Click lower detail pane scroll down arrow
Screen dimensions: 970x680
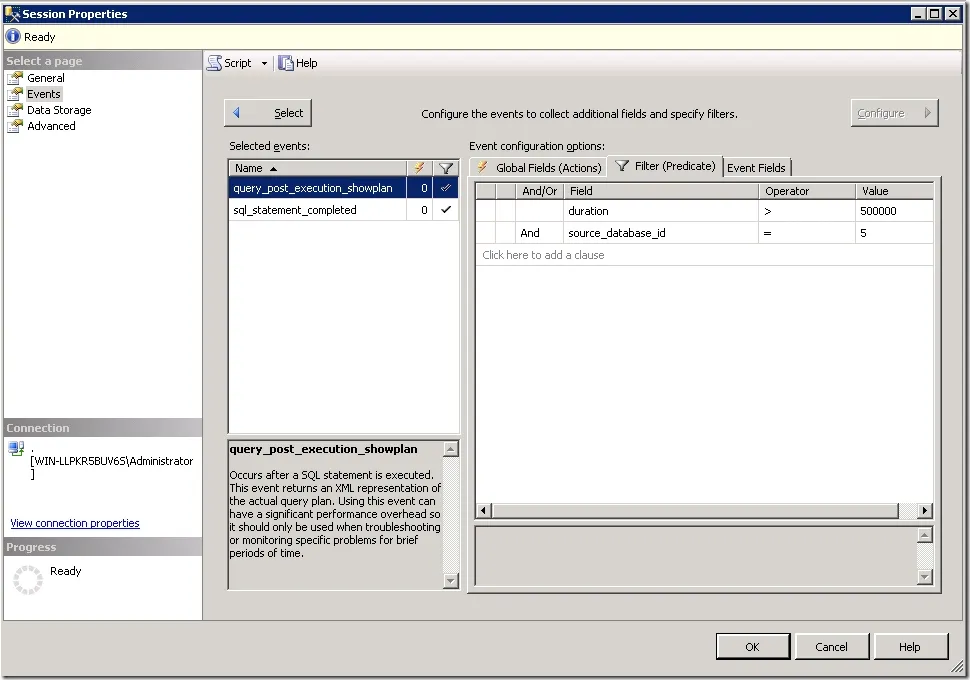tap(924, 577)
